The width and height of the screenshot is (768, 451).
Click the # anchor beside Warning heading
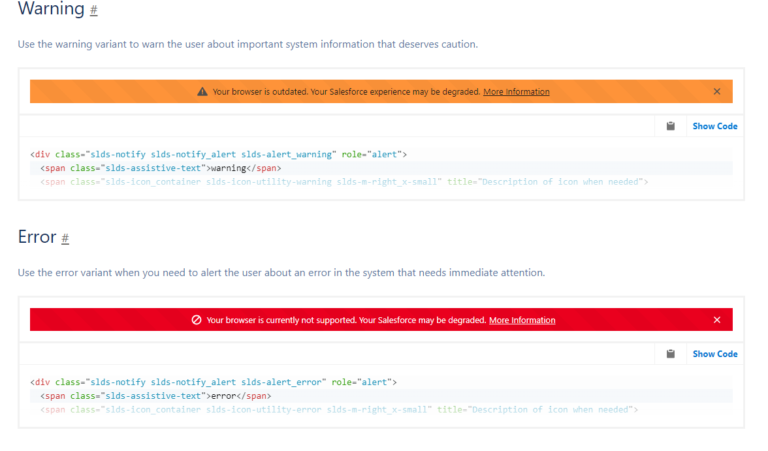(x=93, y=11)
